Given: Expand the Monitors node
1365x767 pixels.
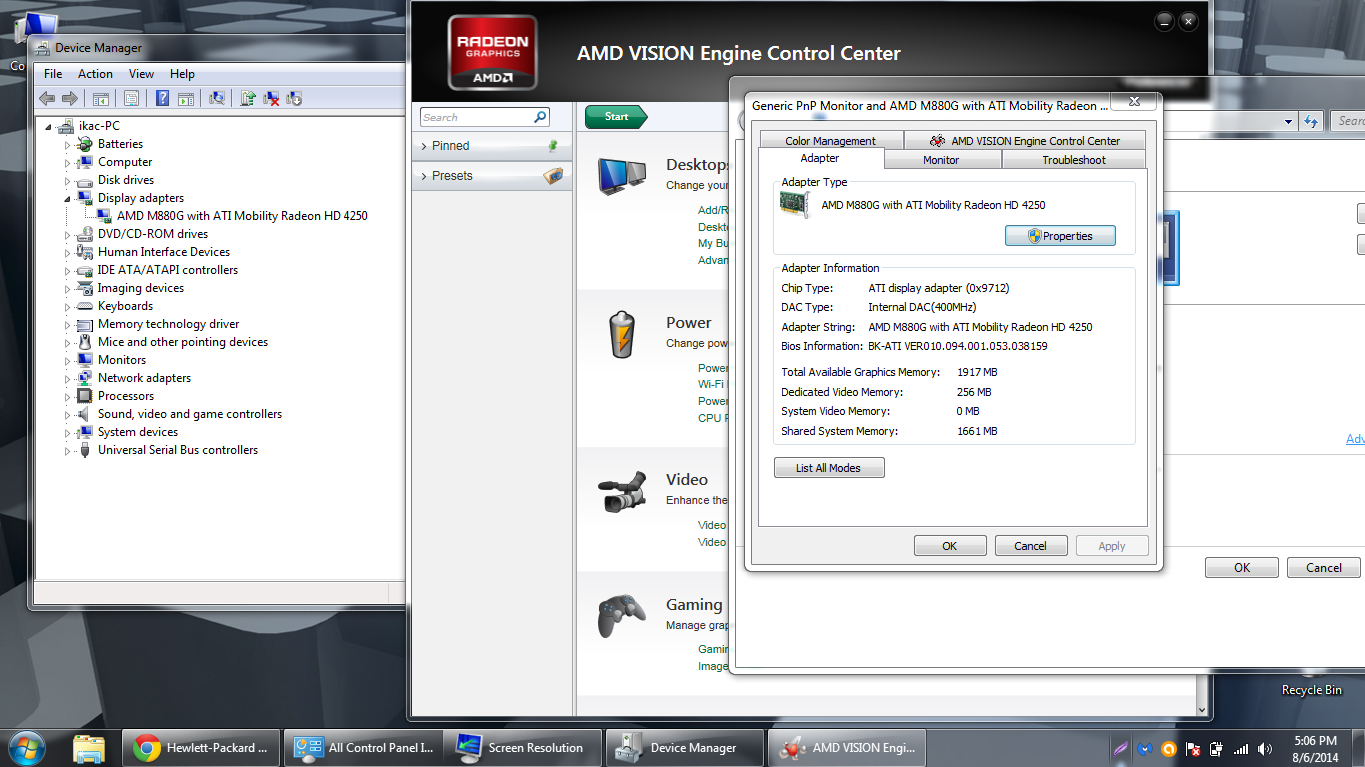Looking at the screenshot, I should [68, 361].
